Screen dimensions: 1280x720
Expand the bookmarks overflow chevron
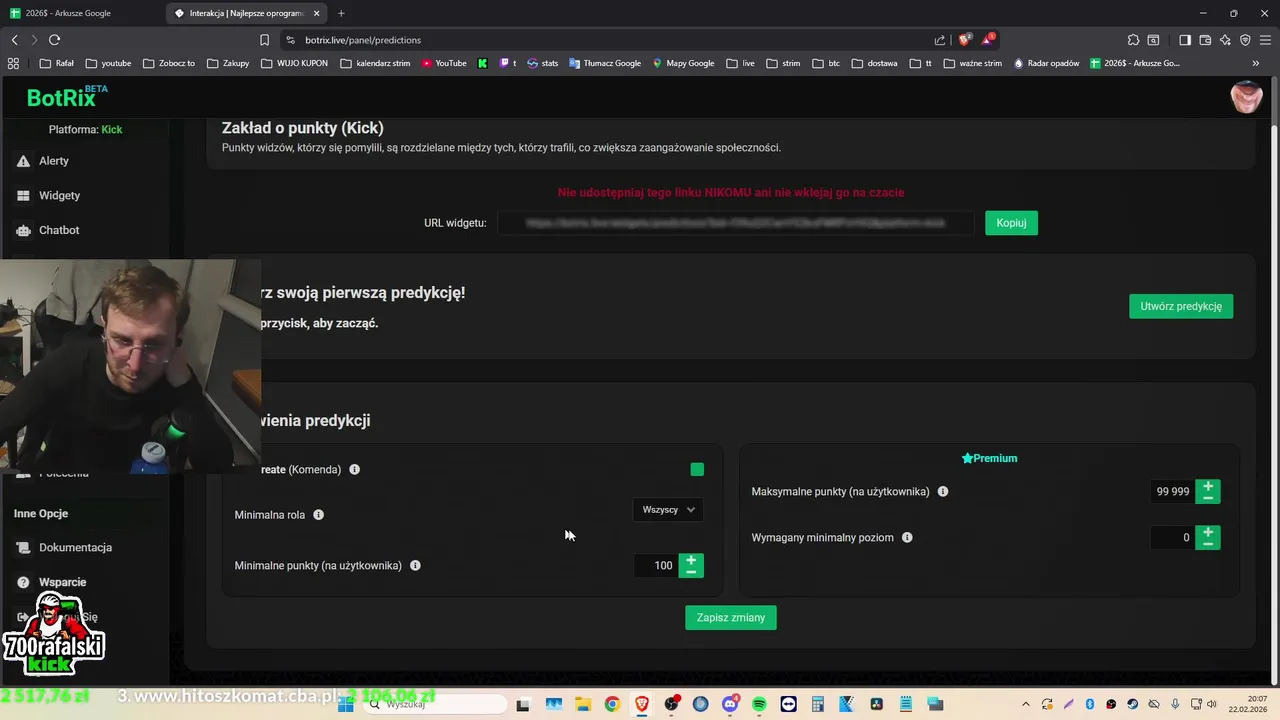pos(1256,63)
